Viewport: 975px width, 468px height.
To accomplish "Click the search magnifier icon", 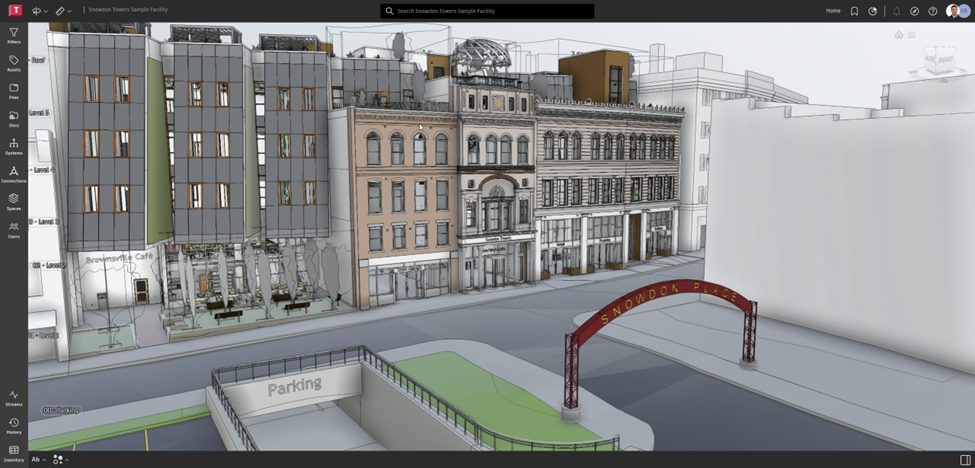I will coord(389,11).
